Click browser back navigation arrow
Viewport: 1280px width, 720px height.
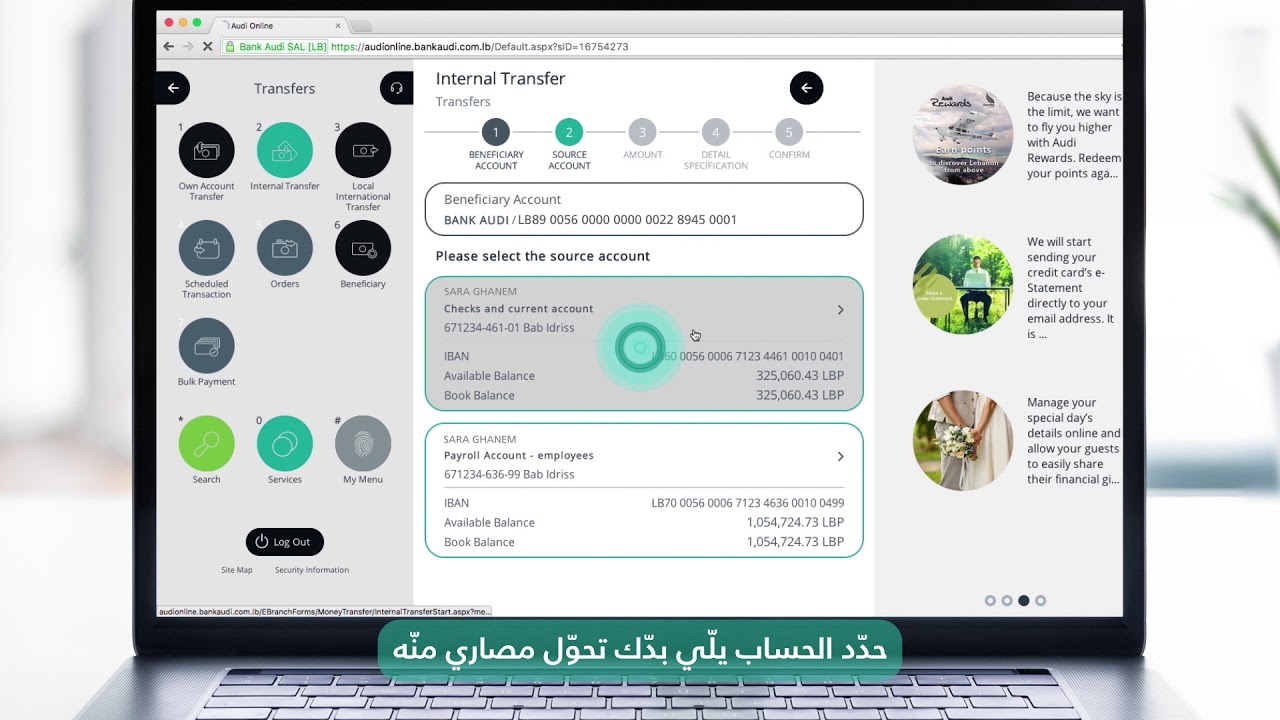(x=169, y=46)
